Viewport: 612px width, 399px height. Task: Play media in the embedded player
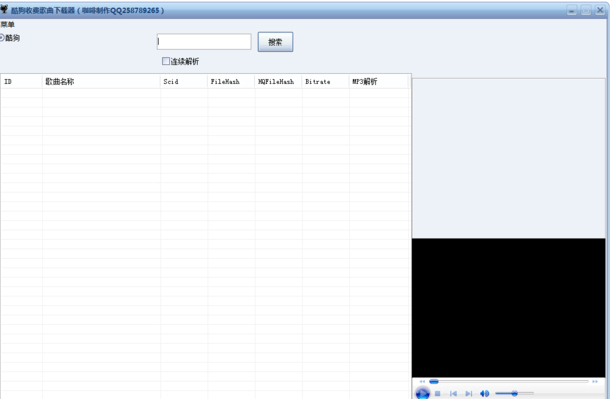[x=422, y=393]
